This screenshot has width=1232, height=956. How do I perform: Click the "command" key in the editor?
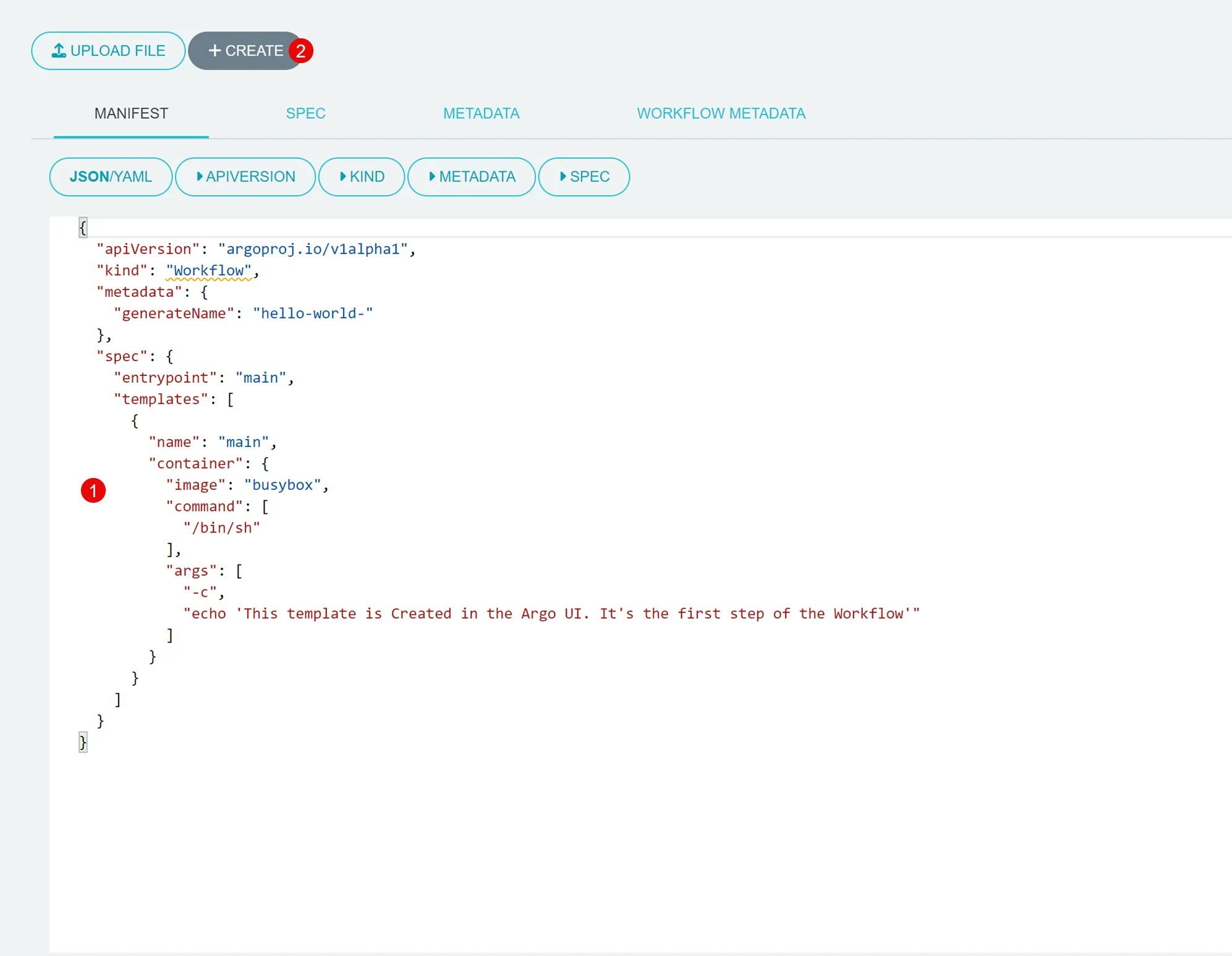pyautogui.click(x=205, y=506)
